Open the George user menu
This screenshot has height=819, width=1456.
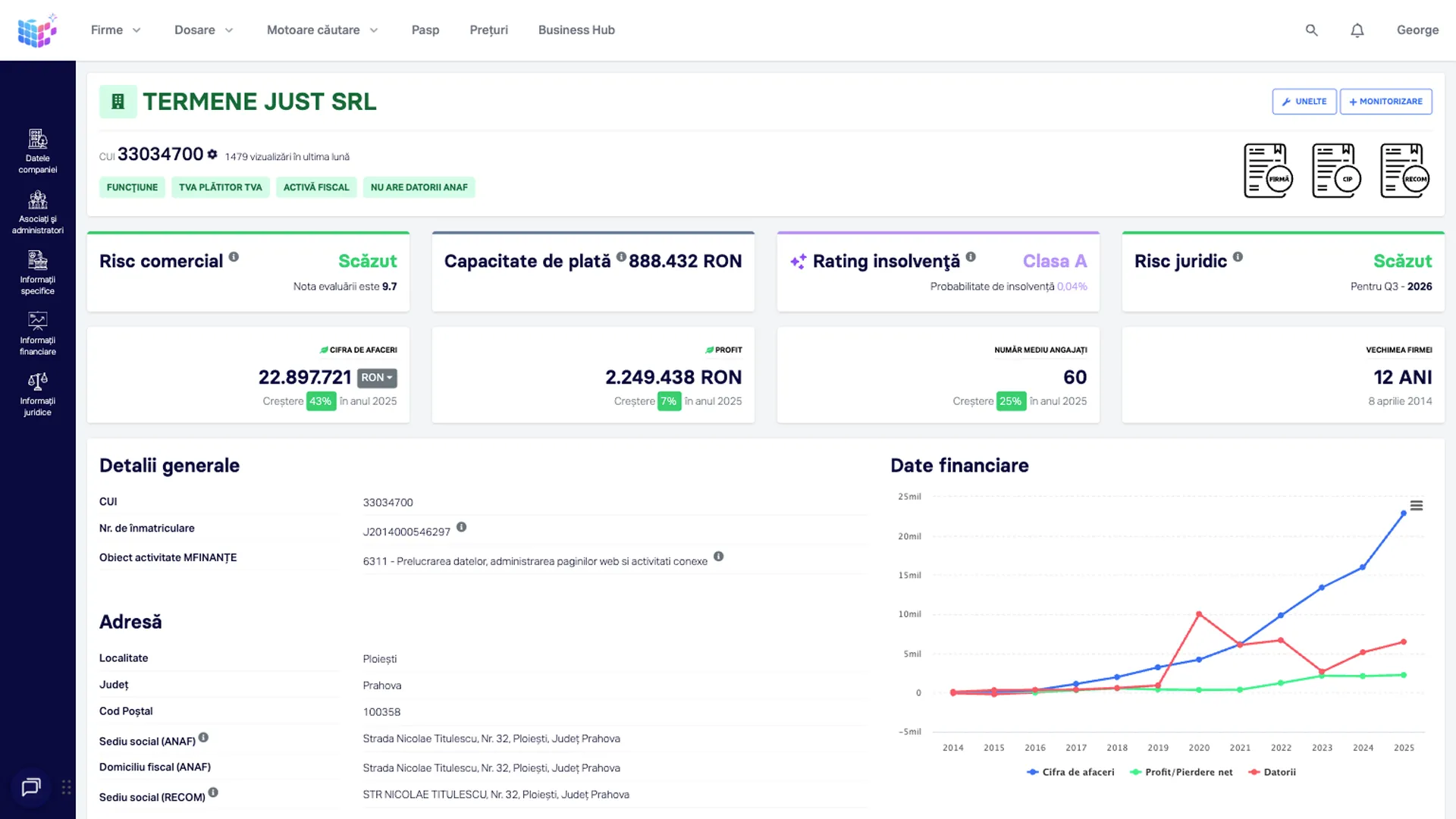(x=1417, y=30)
